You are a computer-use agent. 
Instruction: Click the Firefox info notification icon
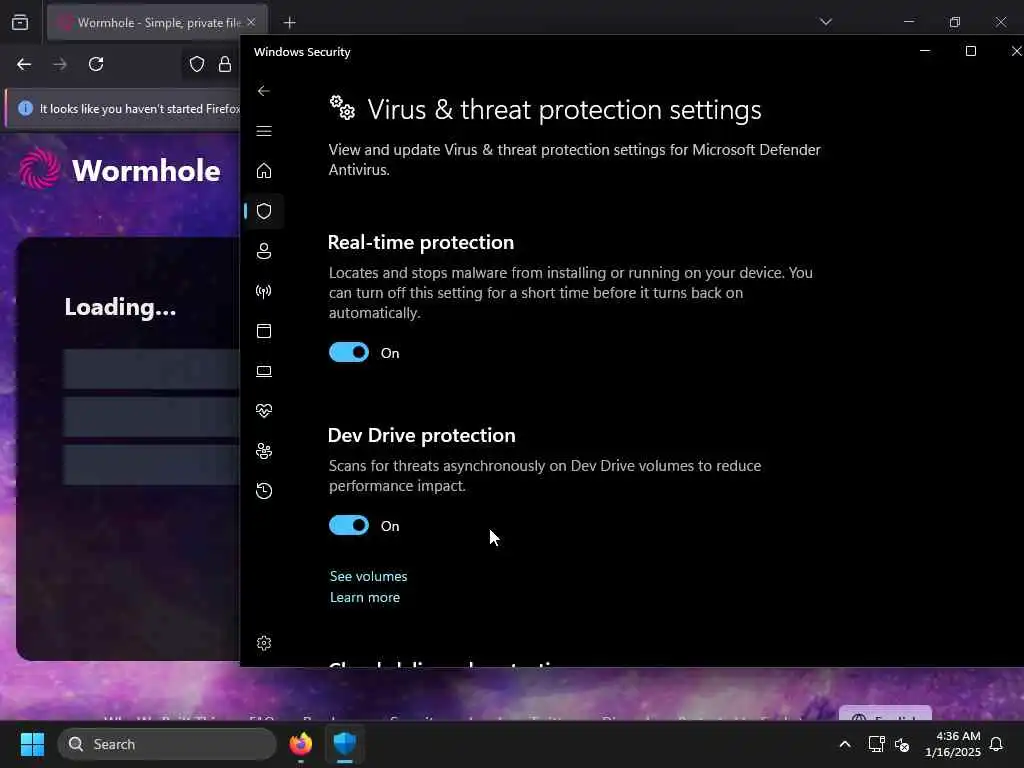tap(25, 108)
